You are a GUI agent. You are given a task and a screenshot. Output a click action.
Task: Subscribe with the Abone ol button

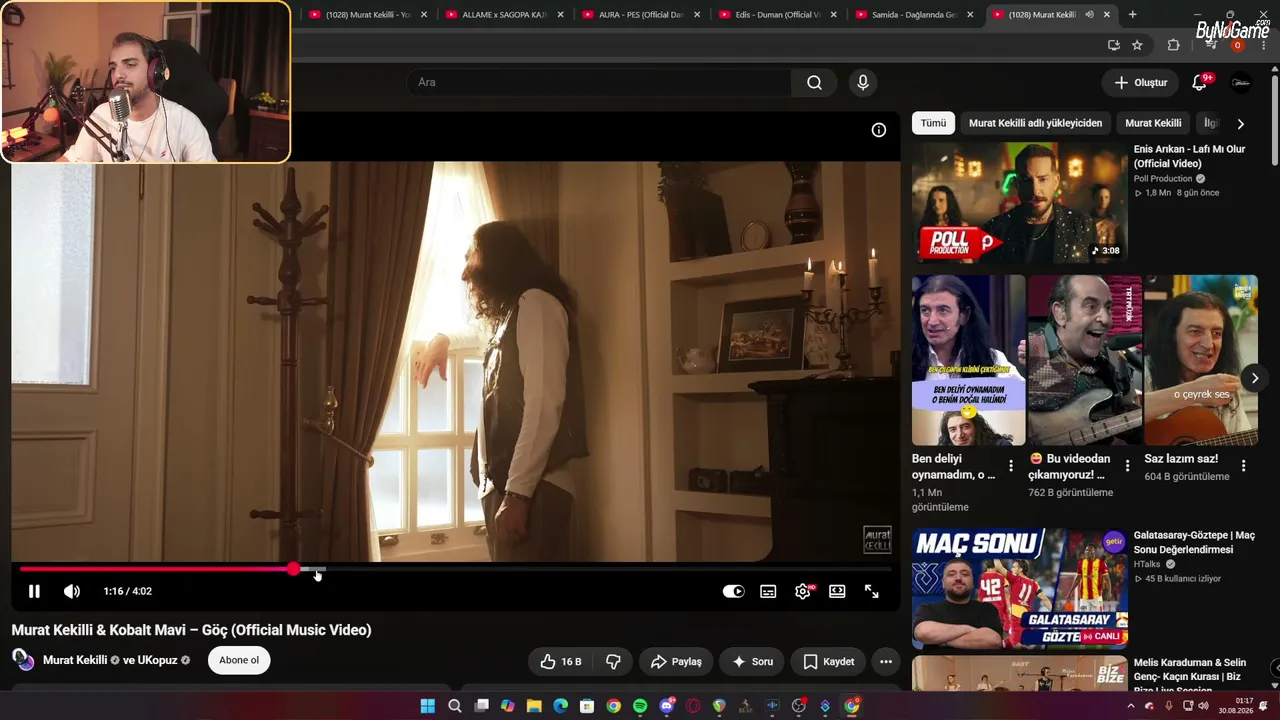(x=239, y=660)
